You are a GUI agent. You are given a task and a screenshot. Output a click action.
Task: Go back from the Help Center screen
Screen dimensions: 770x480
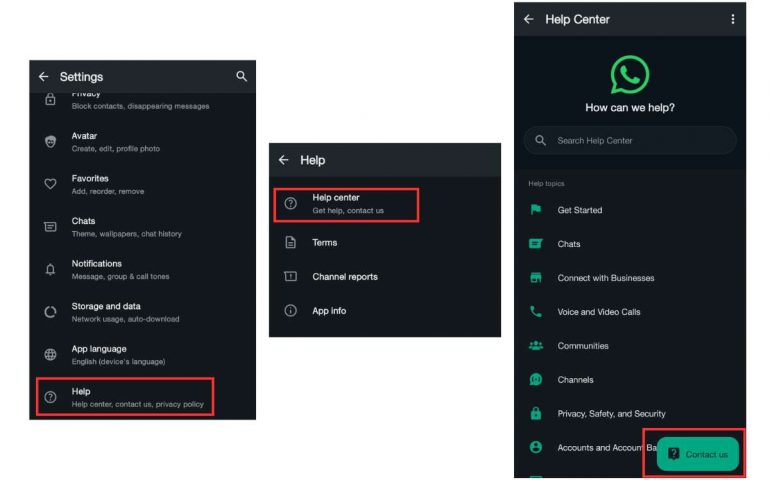(x=528, y=19)
